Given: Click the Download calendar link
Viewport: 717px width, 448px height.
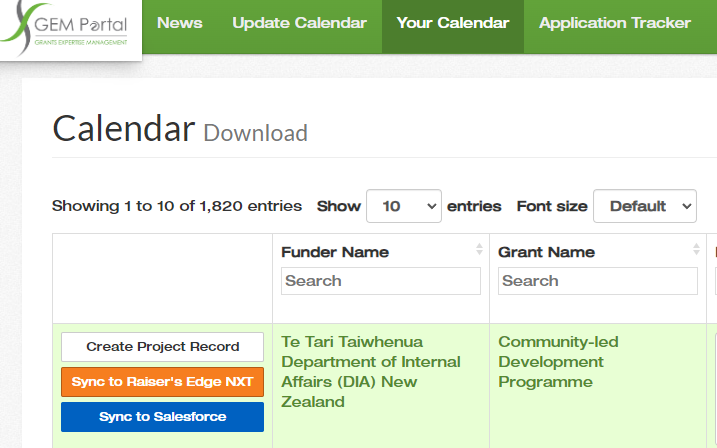Looking at the screenshot, I should point(255,133).
